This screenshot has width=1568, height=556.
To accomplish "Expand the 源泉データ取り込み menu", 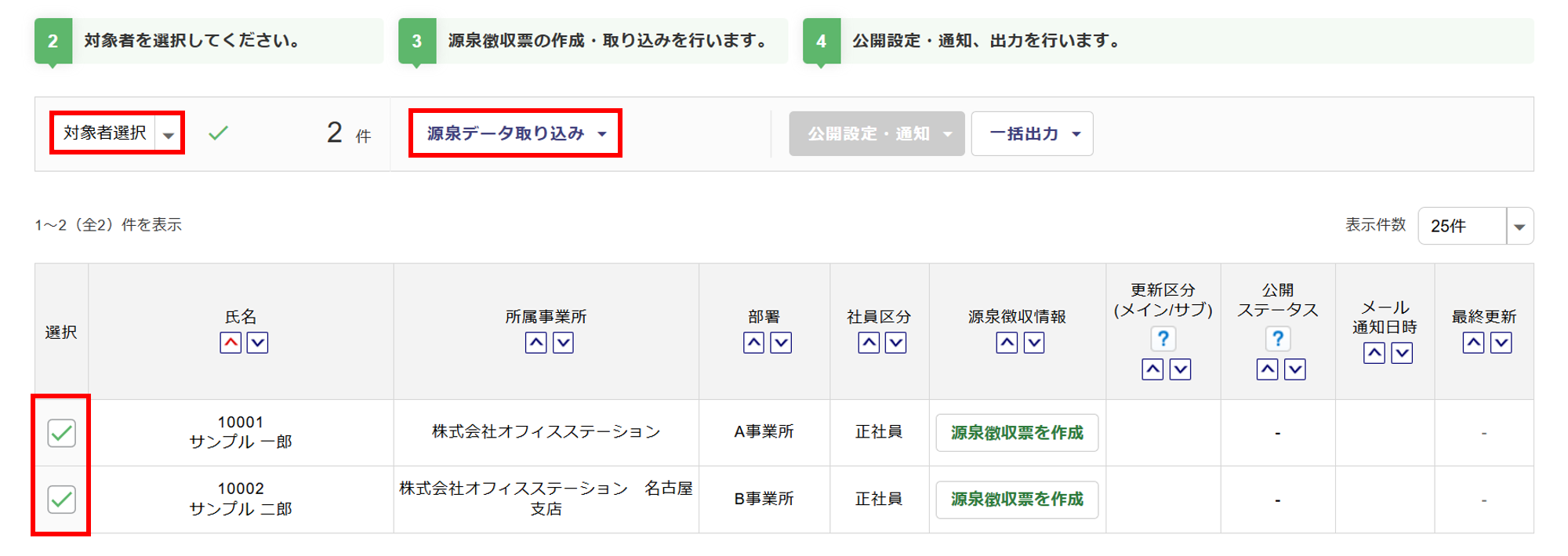I will click(515, 133).
